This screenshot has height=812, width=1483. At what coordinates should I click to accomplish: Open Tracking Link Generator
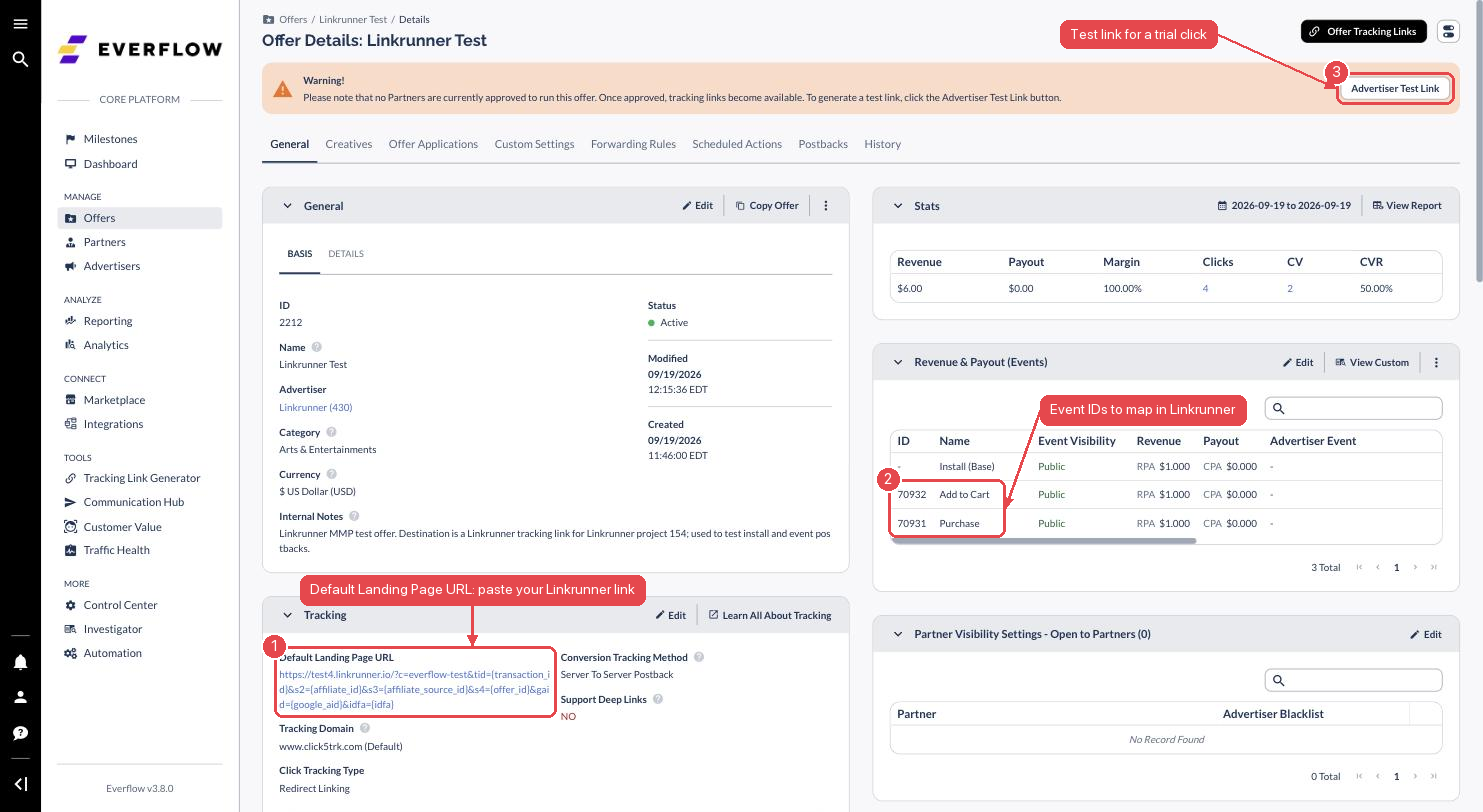click(141, 478)
